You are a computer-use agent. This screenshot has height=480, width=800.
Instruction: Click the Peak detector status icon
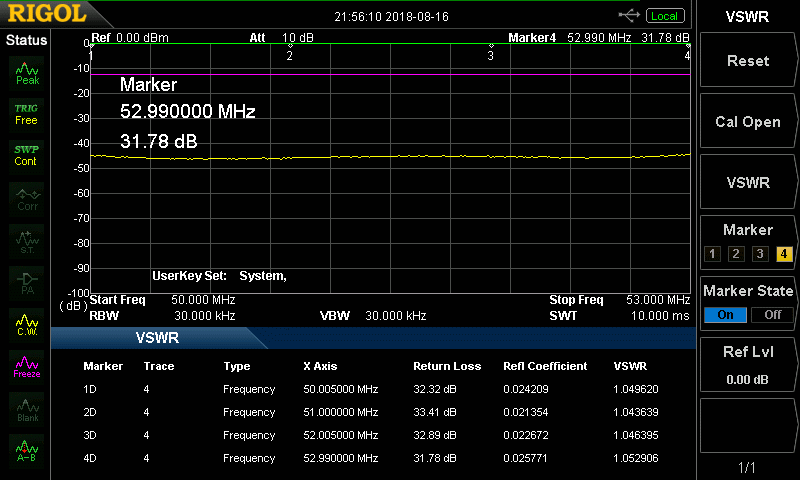[27, 73]
